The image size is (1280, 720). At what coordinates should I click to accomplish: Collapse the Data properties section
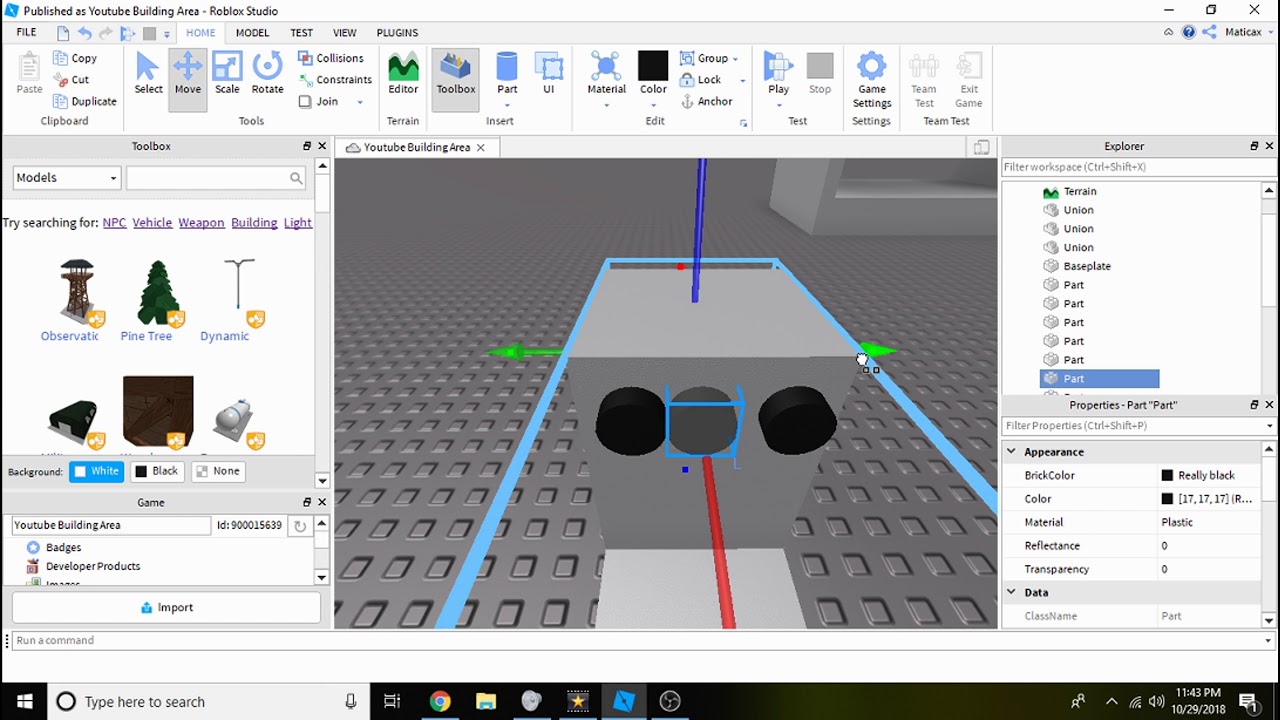[x=1011, y=593]
